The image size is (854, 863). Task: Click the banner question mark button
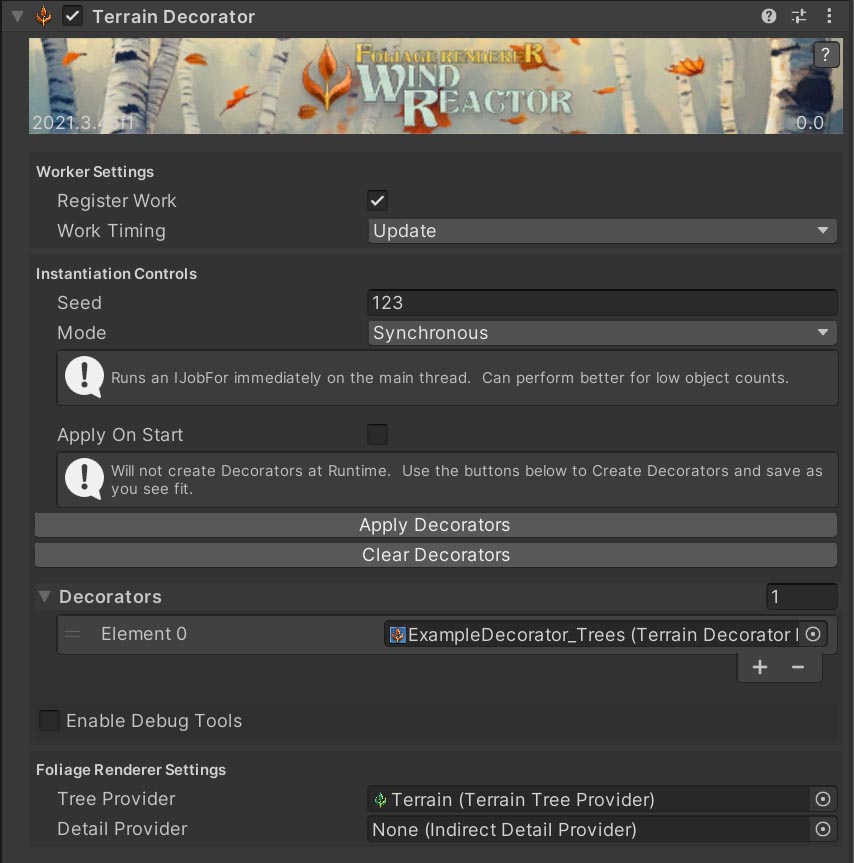(x=824, y=55)
